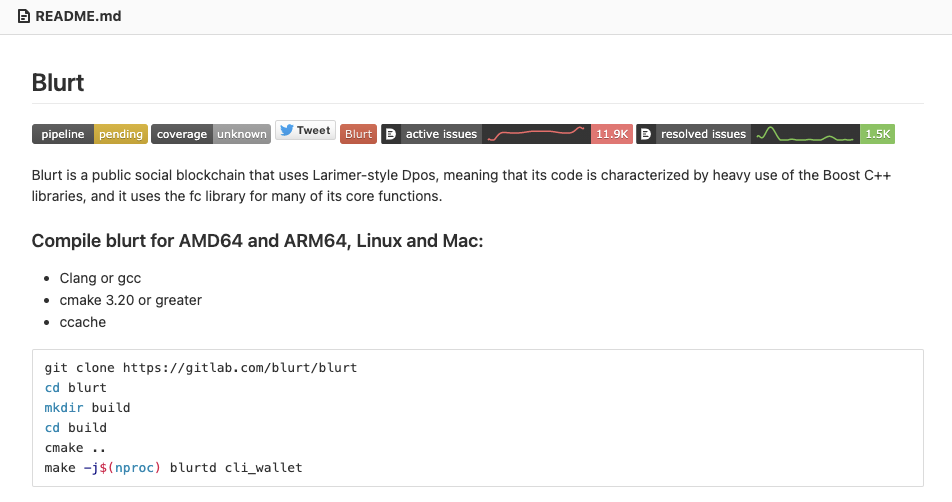Screen dimensions: 952x502
Task: Click the 'Clang or gcc' list item
Action: click(x=100, y=278)
